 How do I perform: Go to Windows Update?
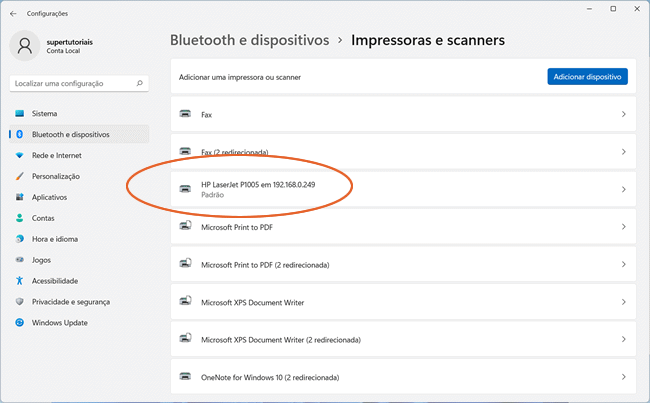click(59, 323)
